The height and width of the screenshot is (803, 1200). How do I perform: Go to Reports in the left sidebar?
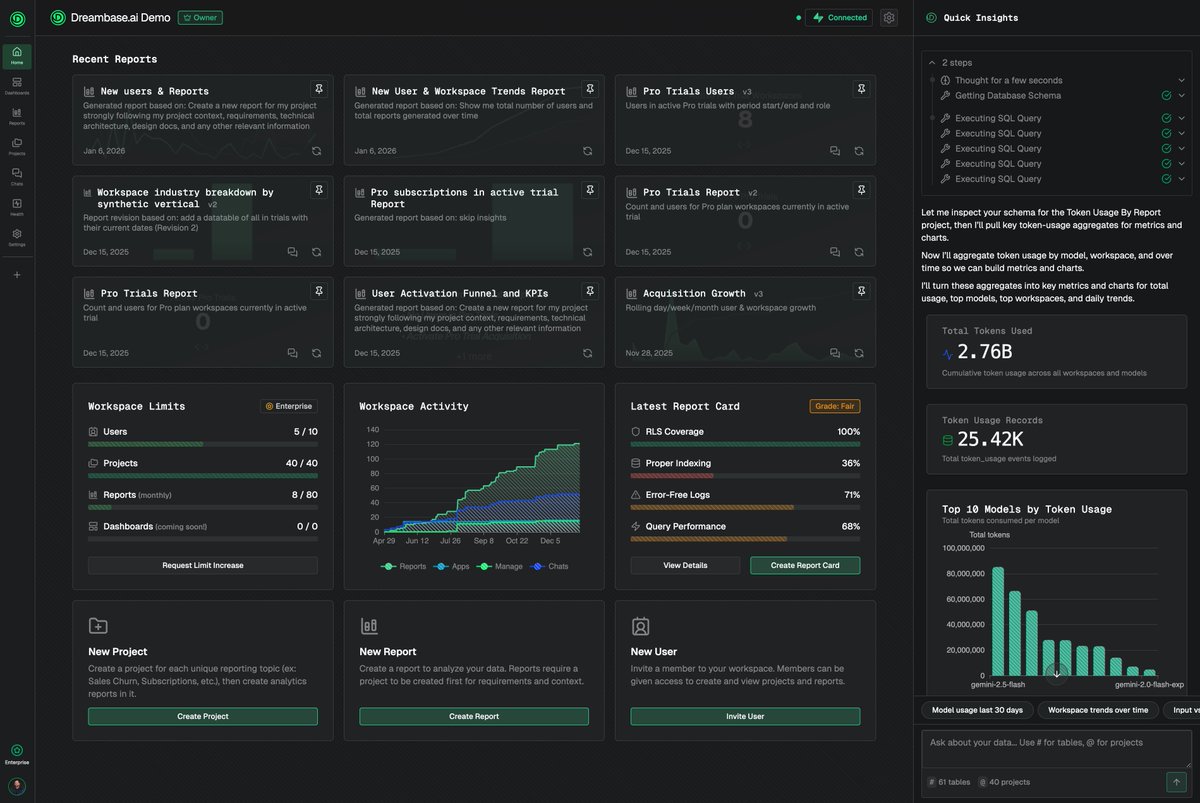17,116
